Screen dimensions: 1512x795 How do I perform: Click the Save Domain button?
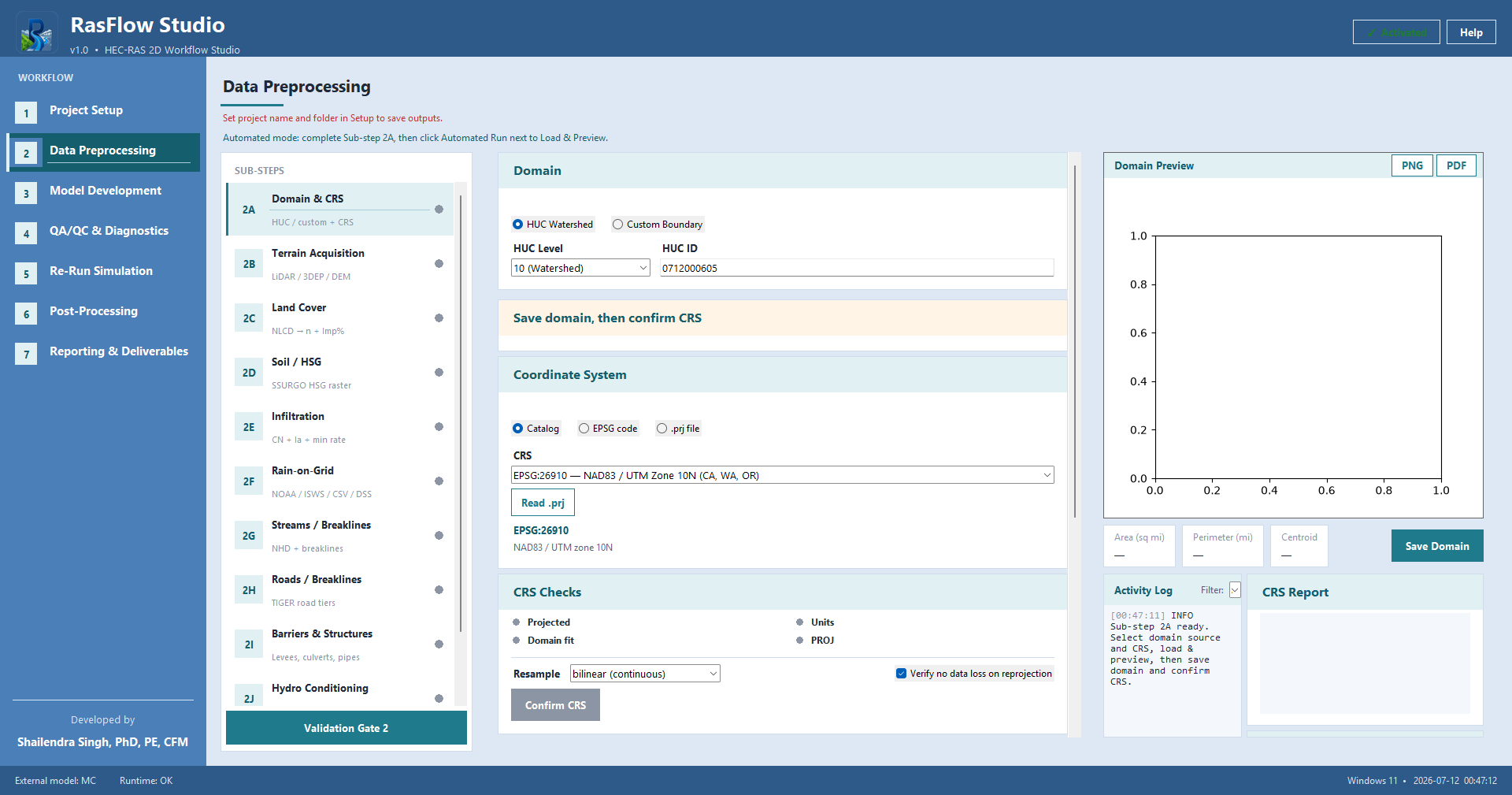pos(1437,546)
